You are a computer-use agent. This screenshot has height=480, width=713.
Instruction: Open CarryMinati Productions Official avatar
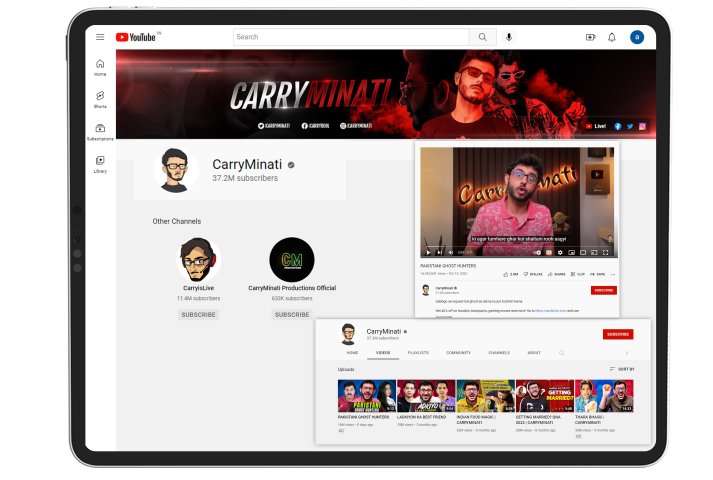292,260
